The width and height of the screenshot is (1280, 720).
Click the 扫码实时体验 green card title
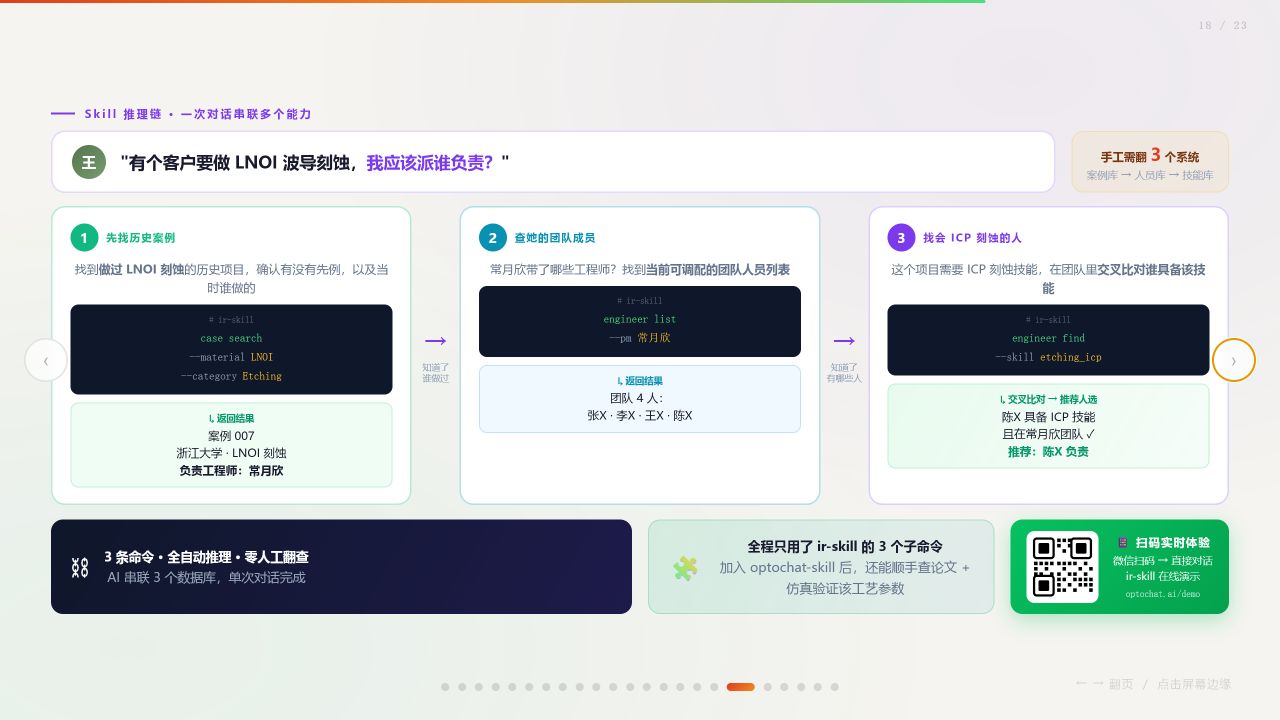pos(1172,542)
